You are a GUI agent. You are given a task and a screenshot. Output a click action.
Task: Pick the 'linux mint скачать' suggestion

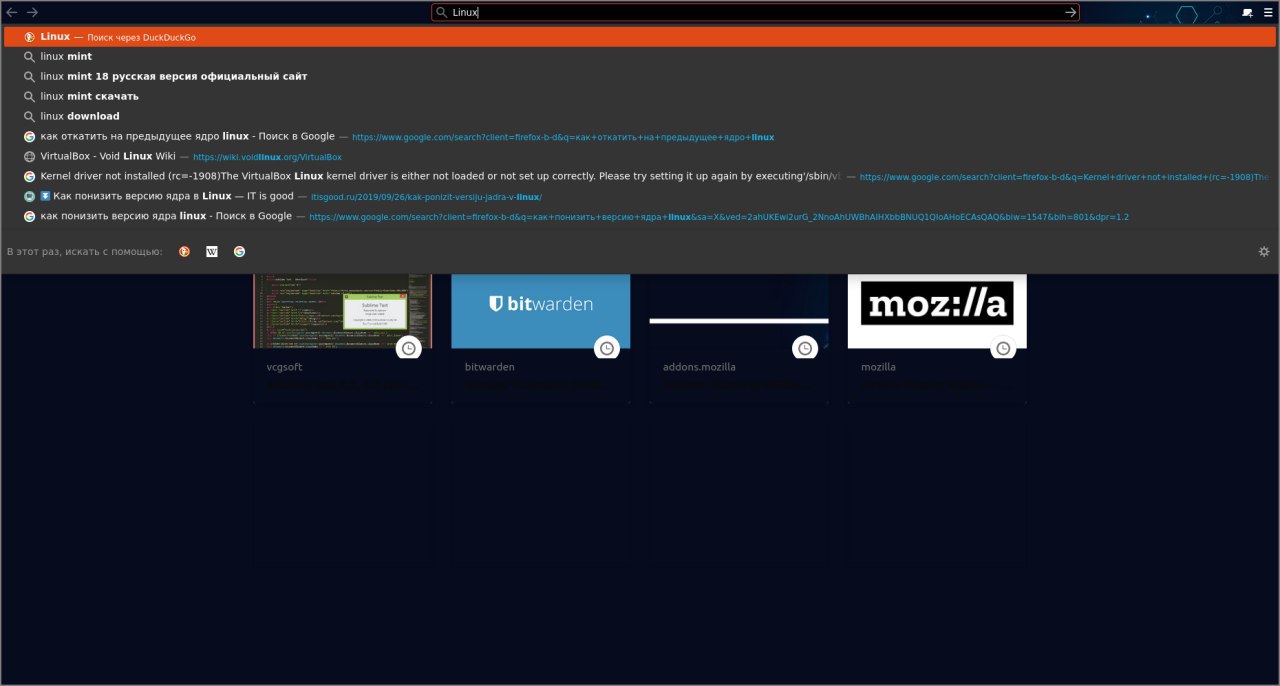(640, 96)
